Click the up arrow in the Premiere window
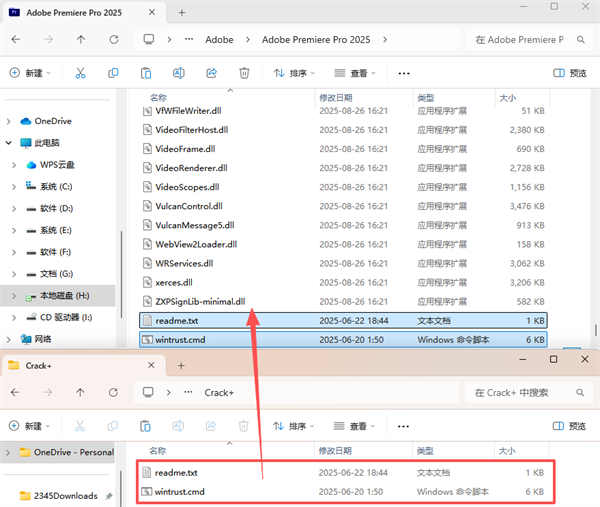This screenshot has width=600, height=507. (x=81, y=39)
